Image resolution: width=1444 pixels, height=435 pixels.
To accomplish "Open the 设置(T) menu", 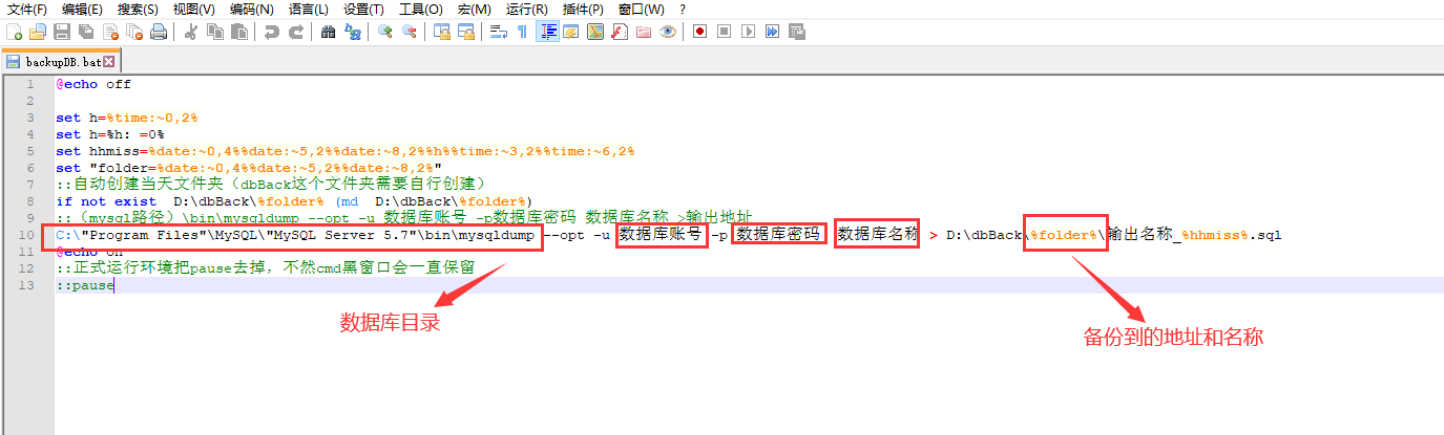I will tap(363, 9).
